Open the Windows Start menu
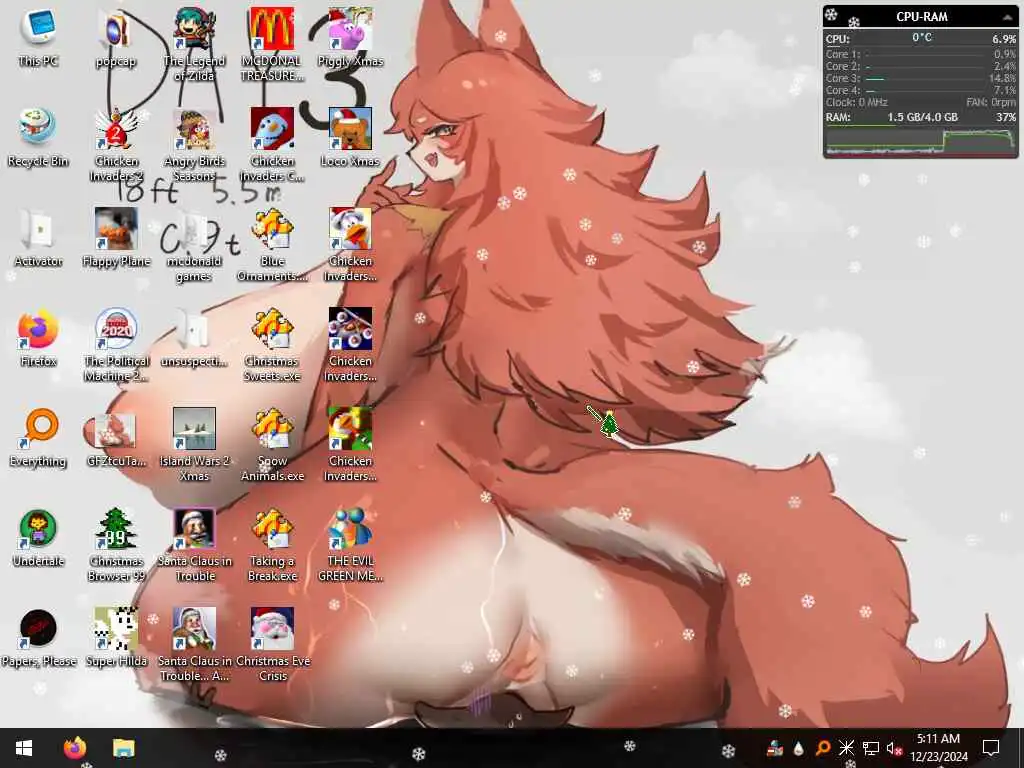This screenshot has width=1024, height=768. pos(24,748)
